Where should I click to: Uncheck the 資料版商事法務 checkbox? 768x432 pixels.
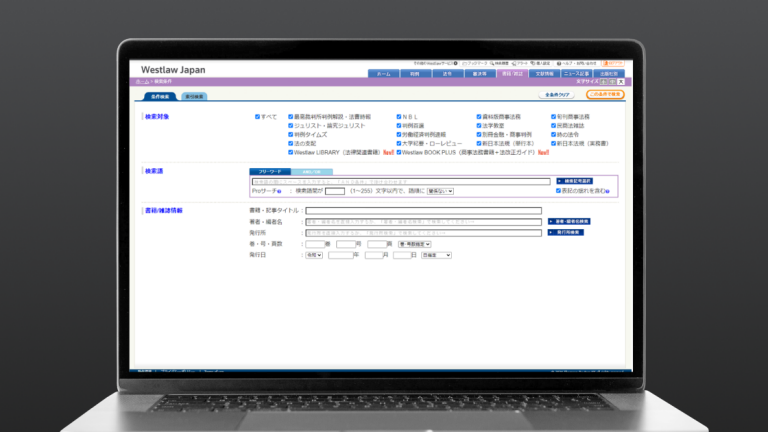(x=479, y=117)
